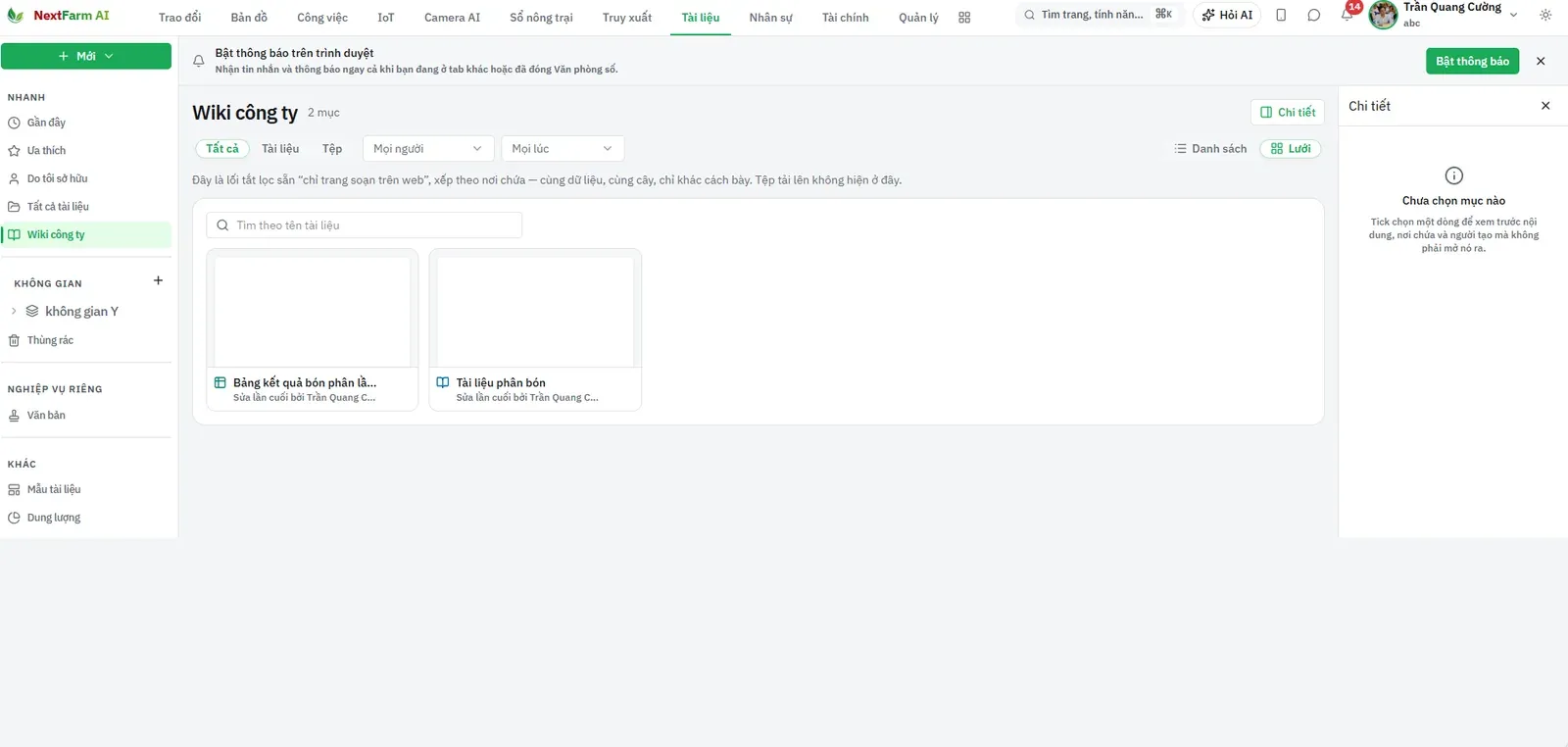
Task: Open Ưa thích favorites in sidebar
Action: click(86, 151)
